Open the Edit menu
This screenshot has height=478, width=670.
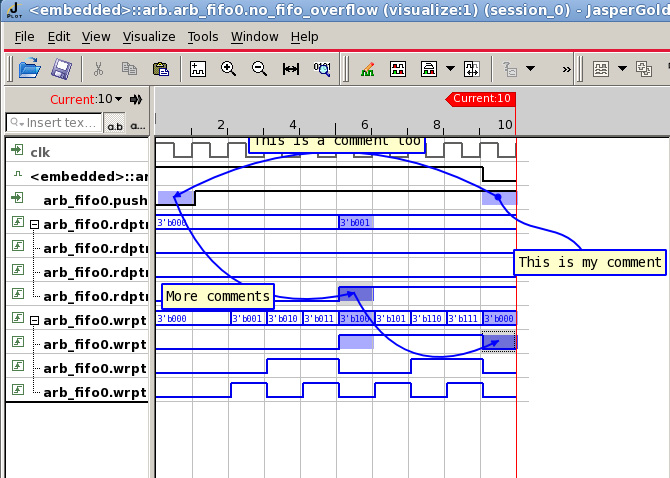click(x=59, y=37)
